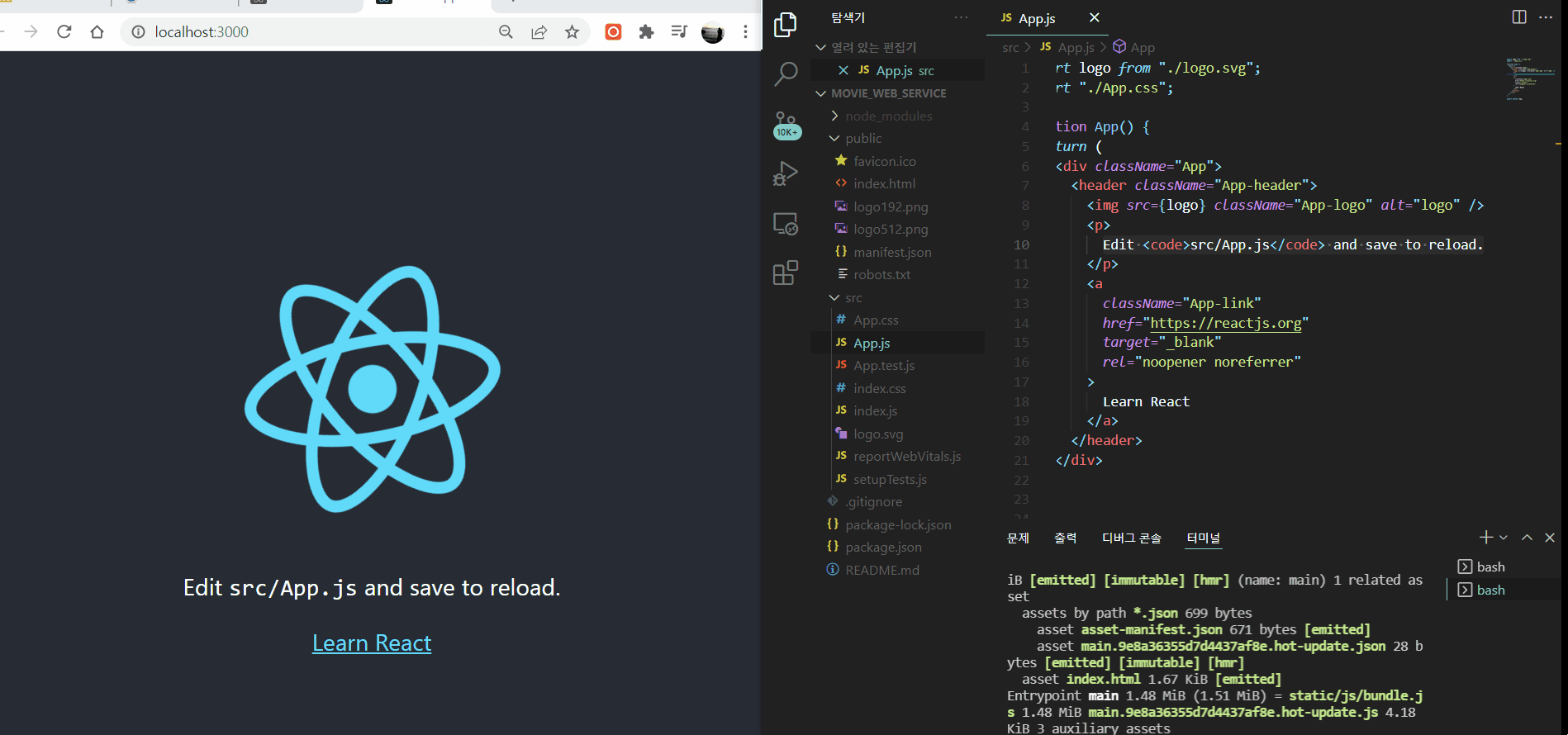Switch to the Terminal (터미널) panel tab
This screenshot has height=735, width=1568.
tap(1203, 538)
